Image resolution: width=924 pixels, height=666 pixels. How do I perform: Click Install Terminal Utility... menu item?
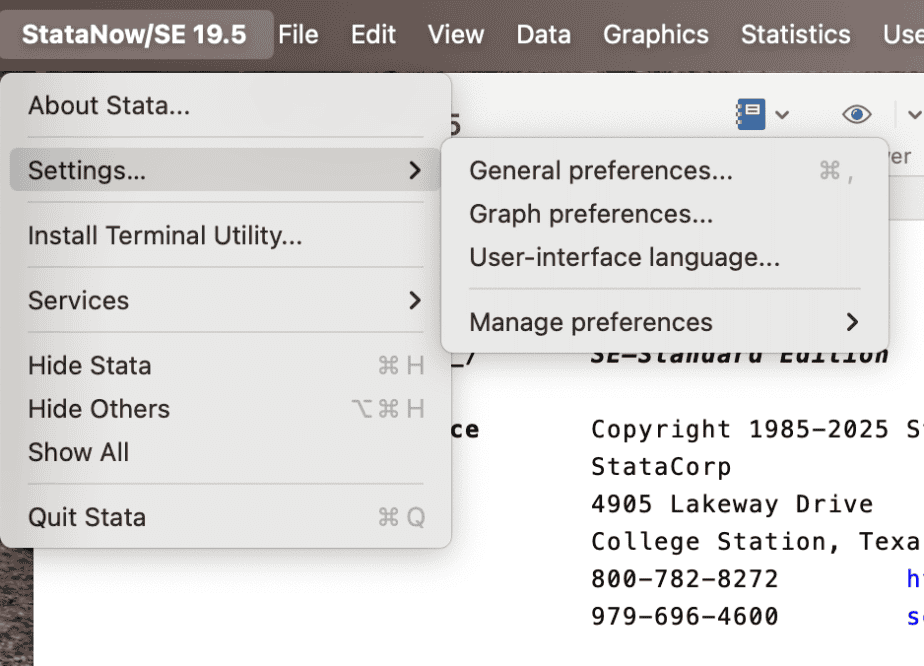click(x=165, y=236)
